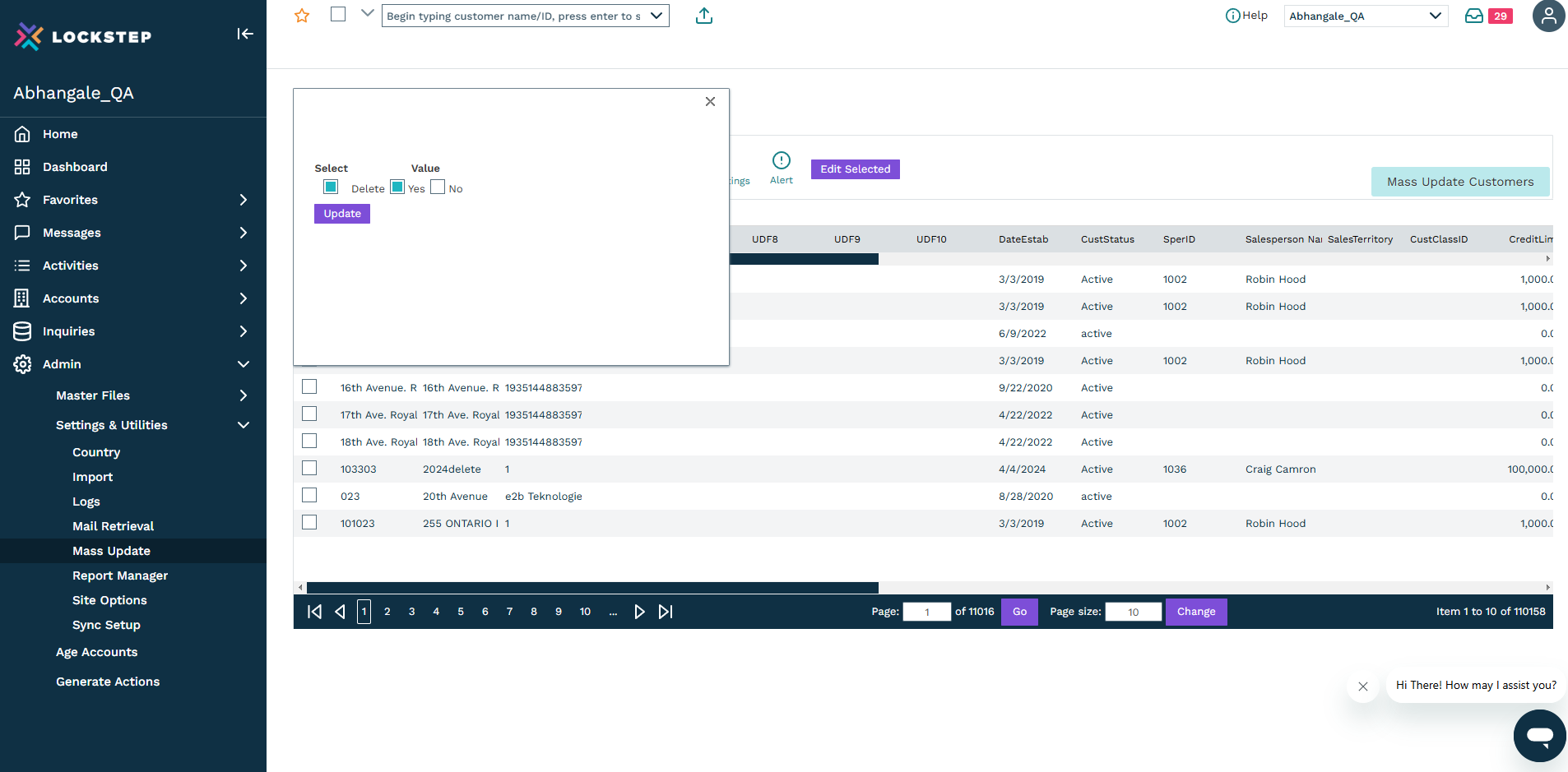
Task: Click the export upload icon
Action: point(704,16)
